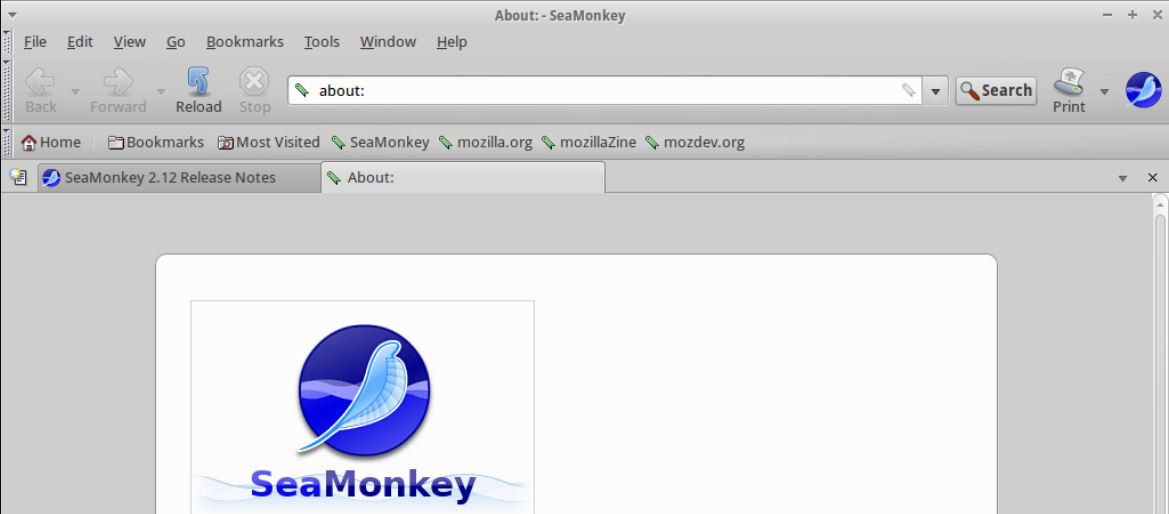The width and height of the screenshot is (1169, 514).
Task: Open the View menu
Action: point(130,42)
